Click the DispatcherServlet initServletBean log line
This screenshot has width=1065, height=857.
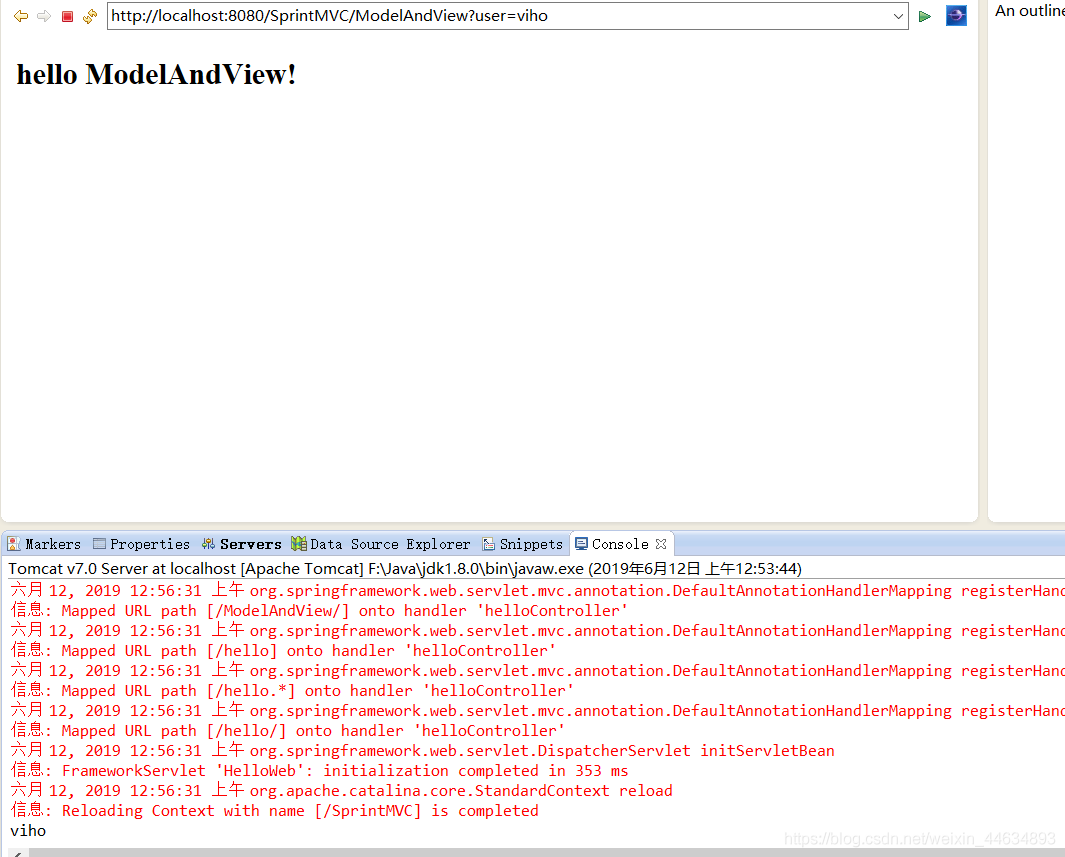(x=422, y=750)
